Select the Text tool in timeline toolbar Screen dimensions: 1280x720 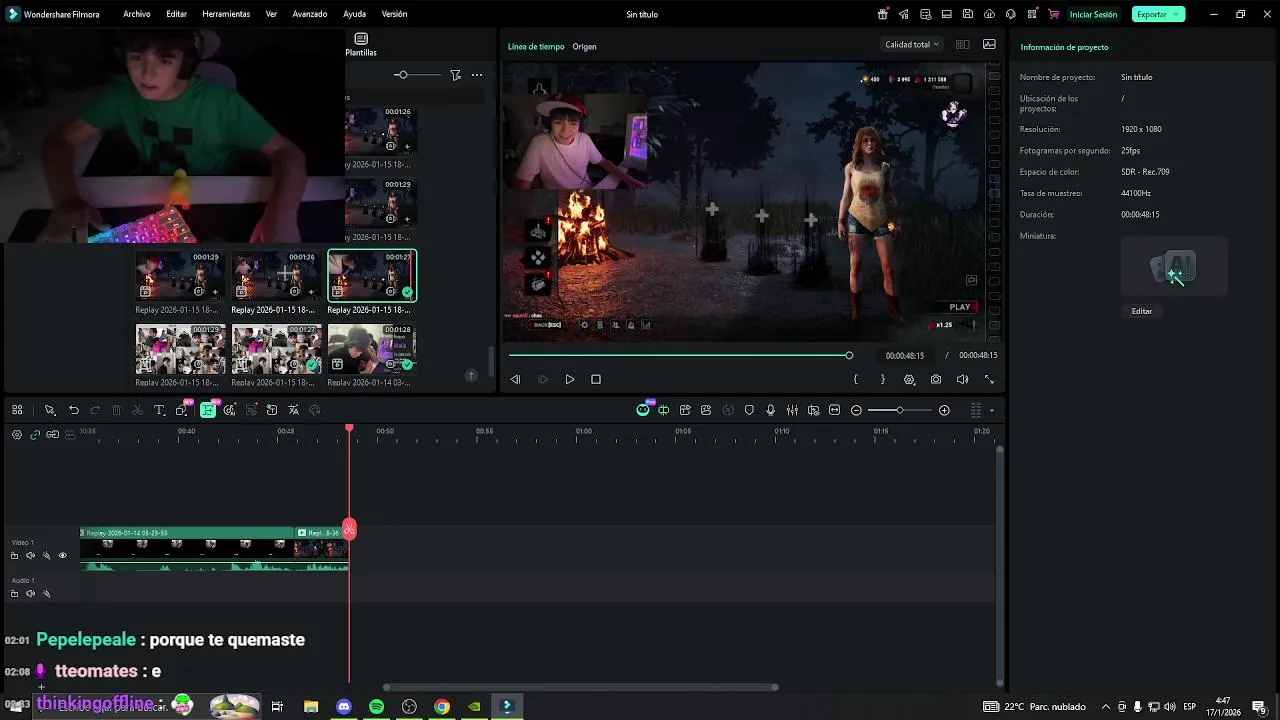pyautogui.click(x=159, y=410)
